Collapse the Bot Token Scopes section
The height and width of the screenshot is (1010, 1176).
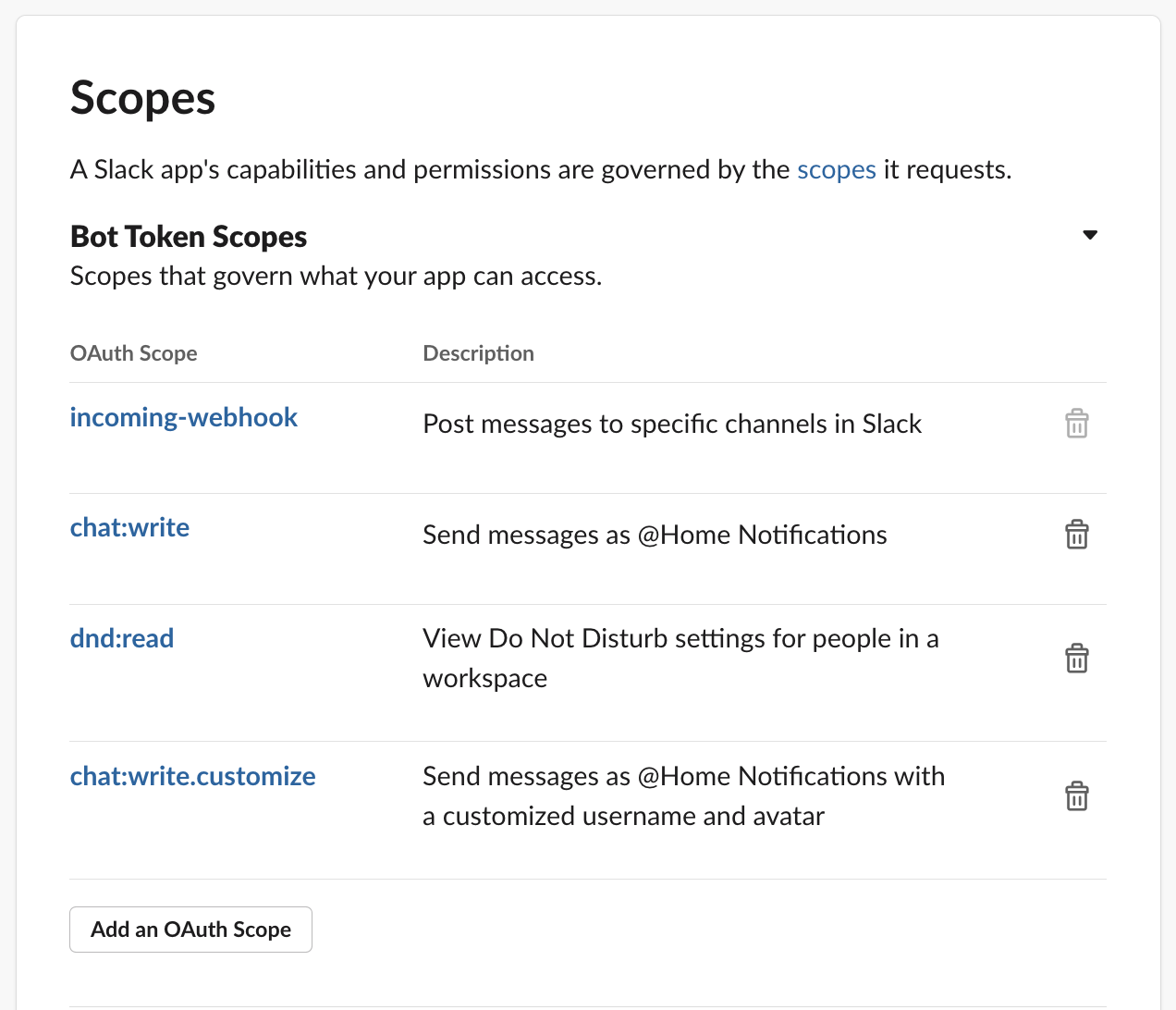tap(1089, 235)
